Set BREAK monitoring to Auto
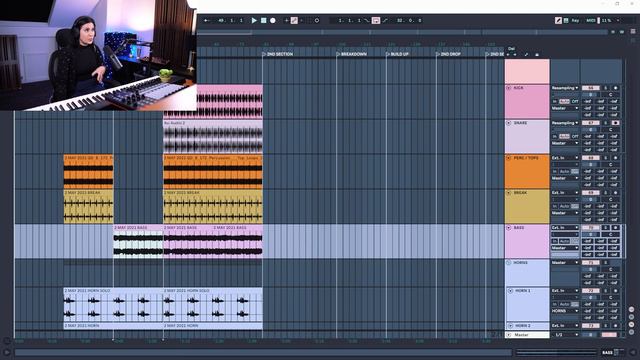640x360 pixels. (564, 206)
